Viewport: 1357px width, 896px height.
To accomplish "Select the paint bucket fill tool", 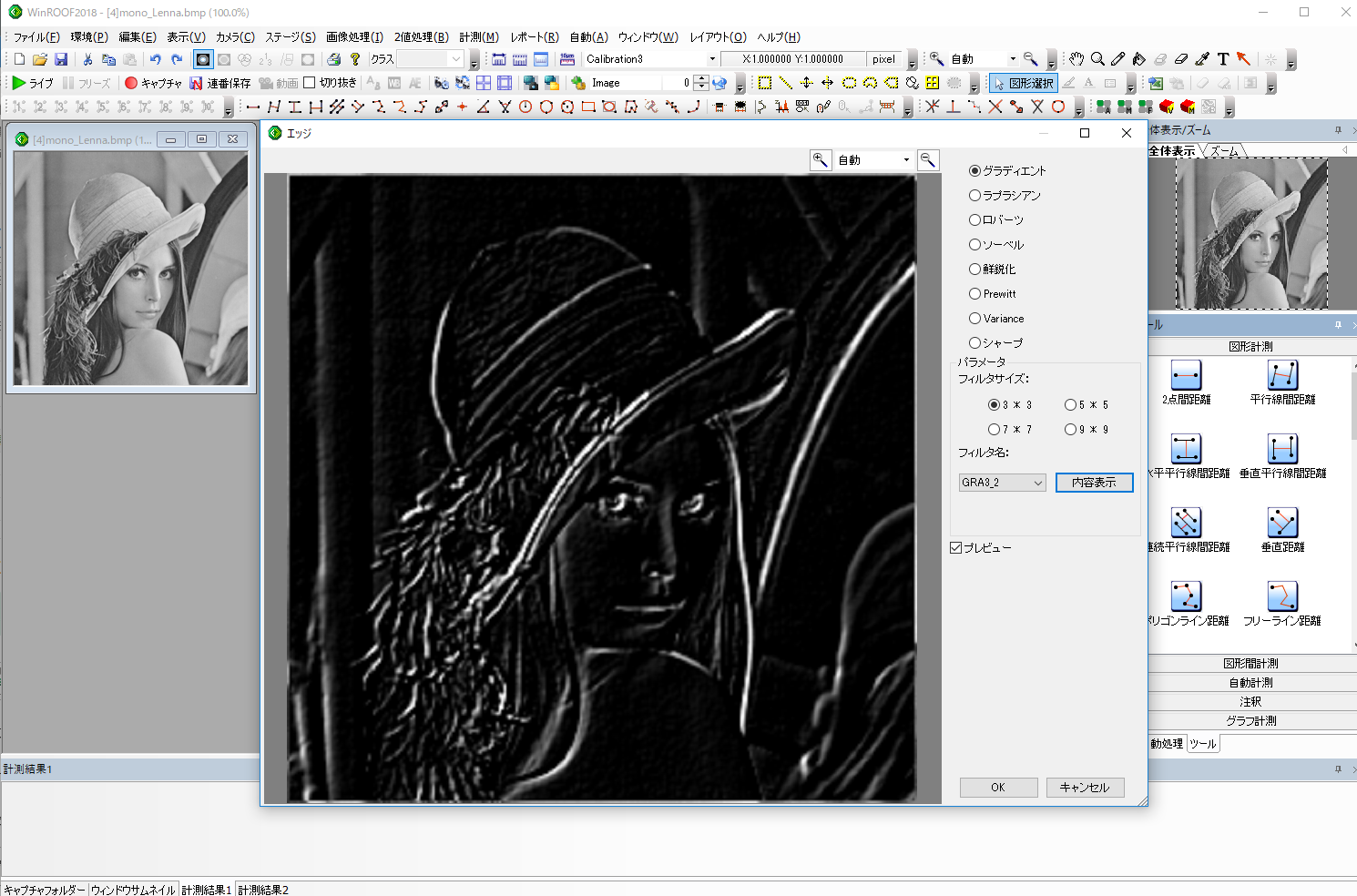I will click(x=1139, y=59).
